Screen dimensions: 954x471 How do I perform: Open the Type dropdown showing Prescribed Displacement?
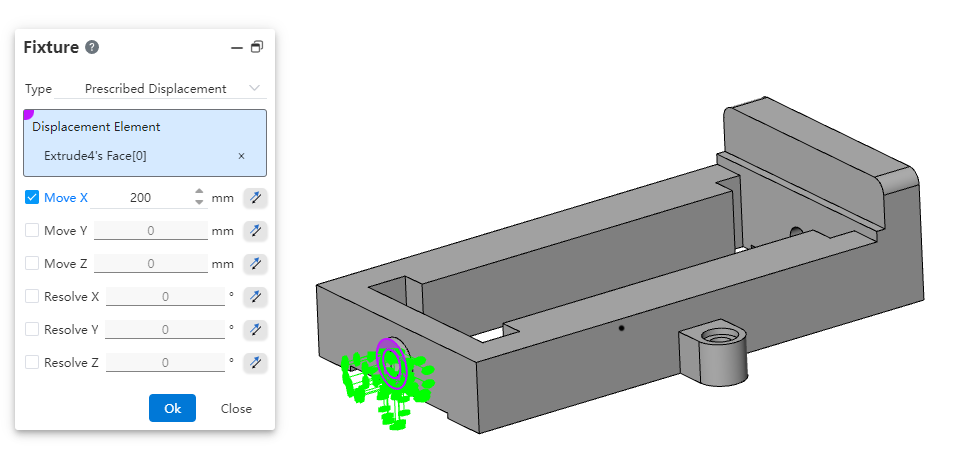[170, 89]
